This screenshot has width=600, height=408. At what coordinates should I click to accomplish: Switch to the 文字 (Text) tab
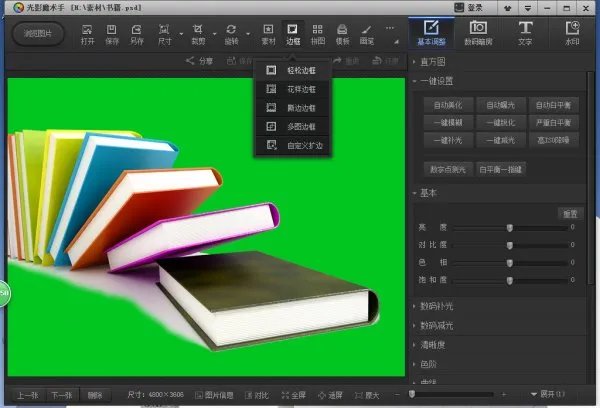coord(525,31)
